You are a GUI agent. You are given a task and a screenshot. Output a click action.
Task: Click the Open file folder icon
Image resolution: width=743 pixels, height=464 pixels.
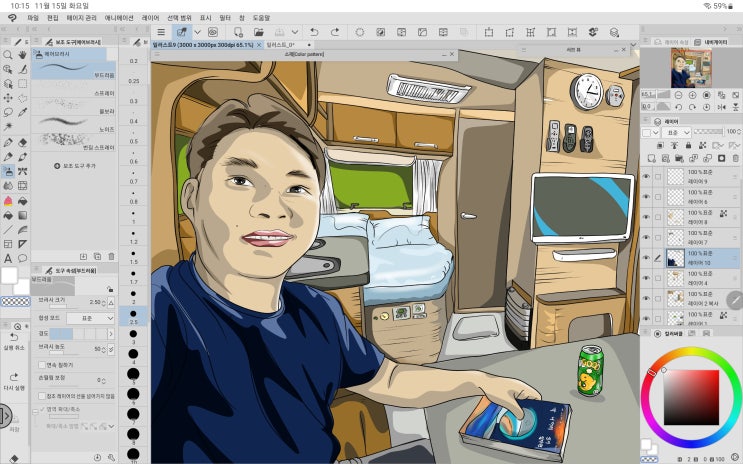pyautogui.click(x=259, y=32)
